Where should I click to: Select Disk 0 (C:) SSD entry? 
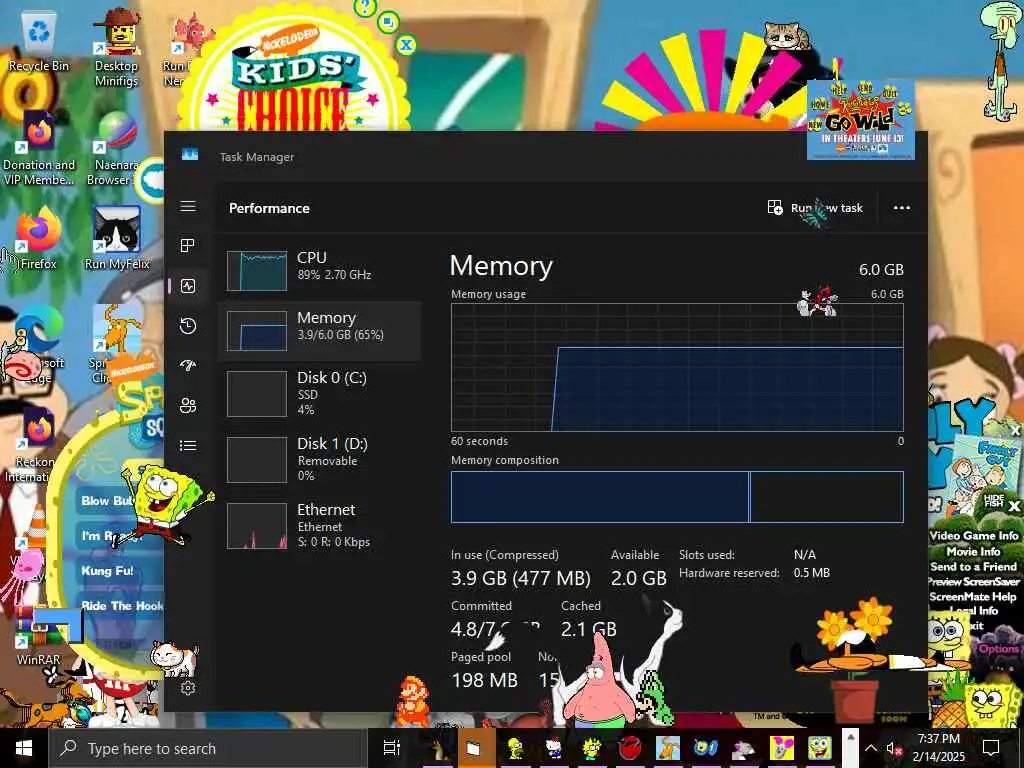[x=320, y=393]
